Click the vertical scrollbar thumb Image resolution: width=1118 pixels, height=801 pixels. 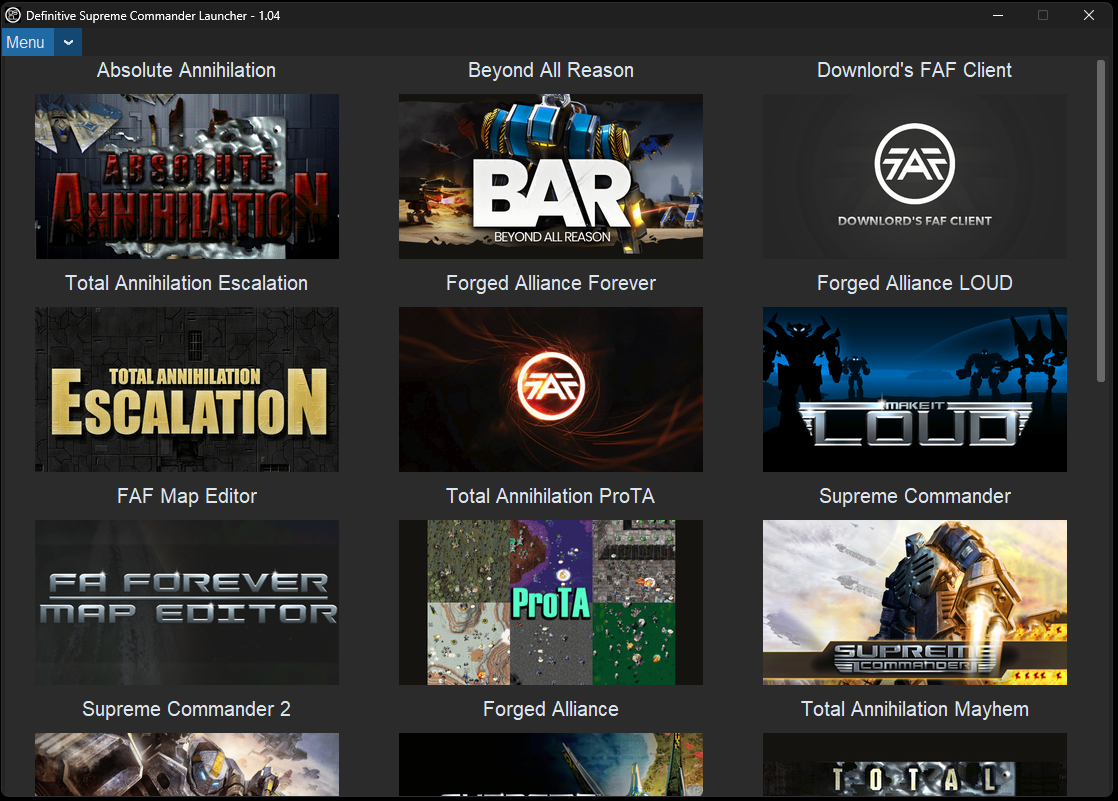click(x=1101, y=221)
